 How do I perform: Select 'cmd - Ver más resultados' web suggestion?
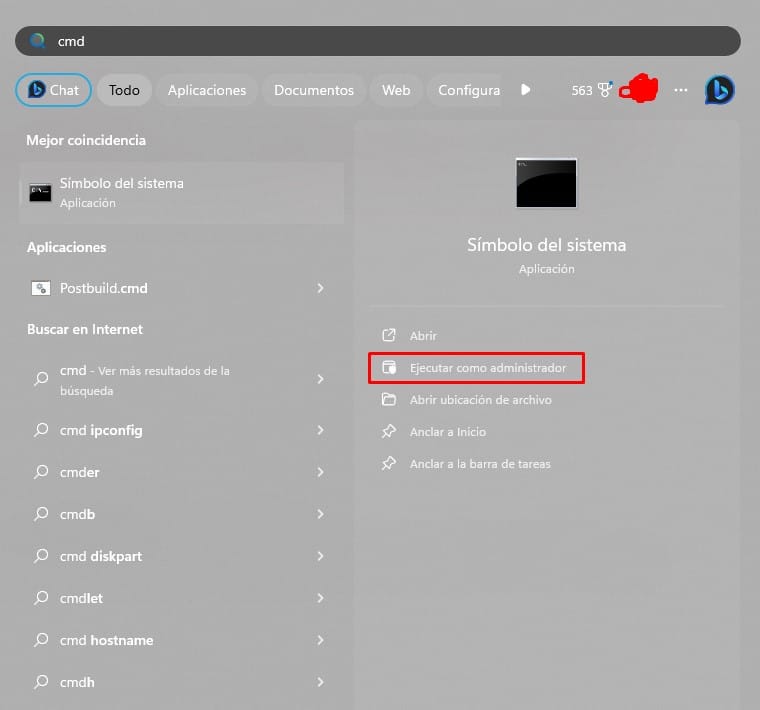pyautogui.click(x=182, y=379)
